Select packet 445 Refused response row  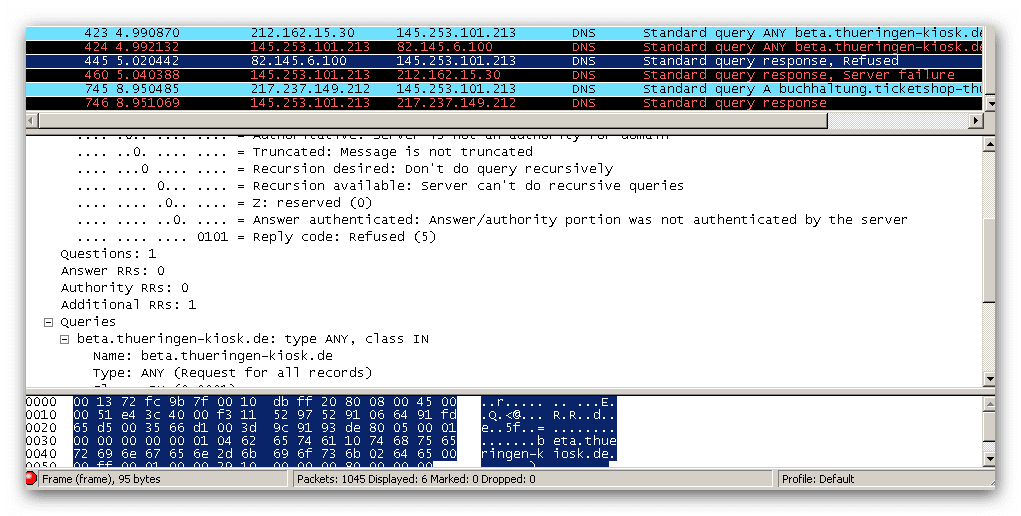(x=503, y=61)
